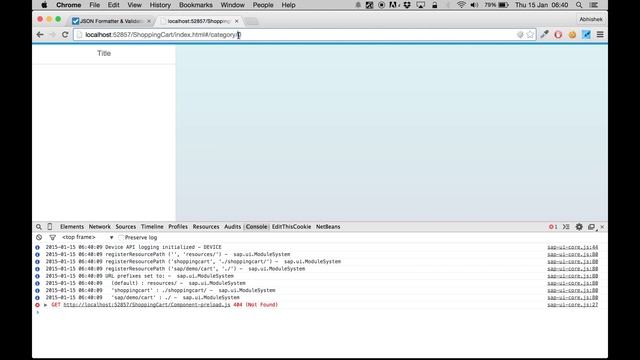Switch to the Audits panel
Screen dimensions: 640x360
click(x=232, y=227)
